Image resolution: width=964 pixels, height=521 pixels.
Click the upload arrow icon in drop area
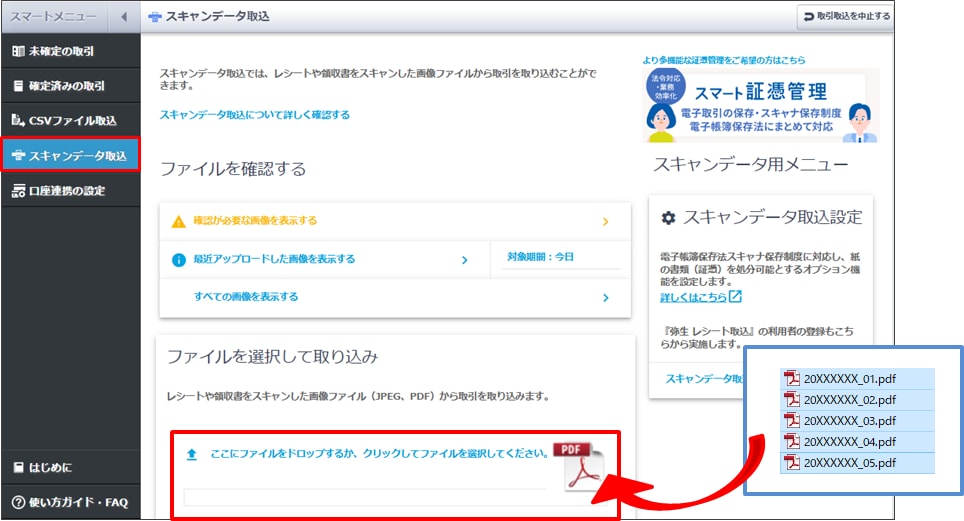click(x=192, y=454)
